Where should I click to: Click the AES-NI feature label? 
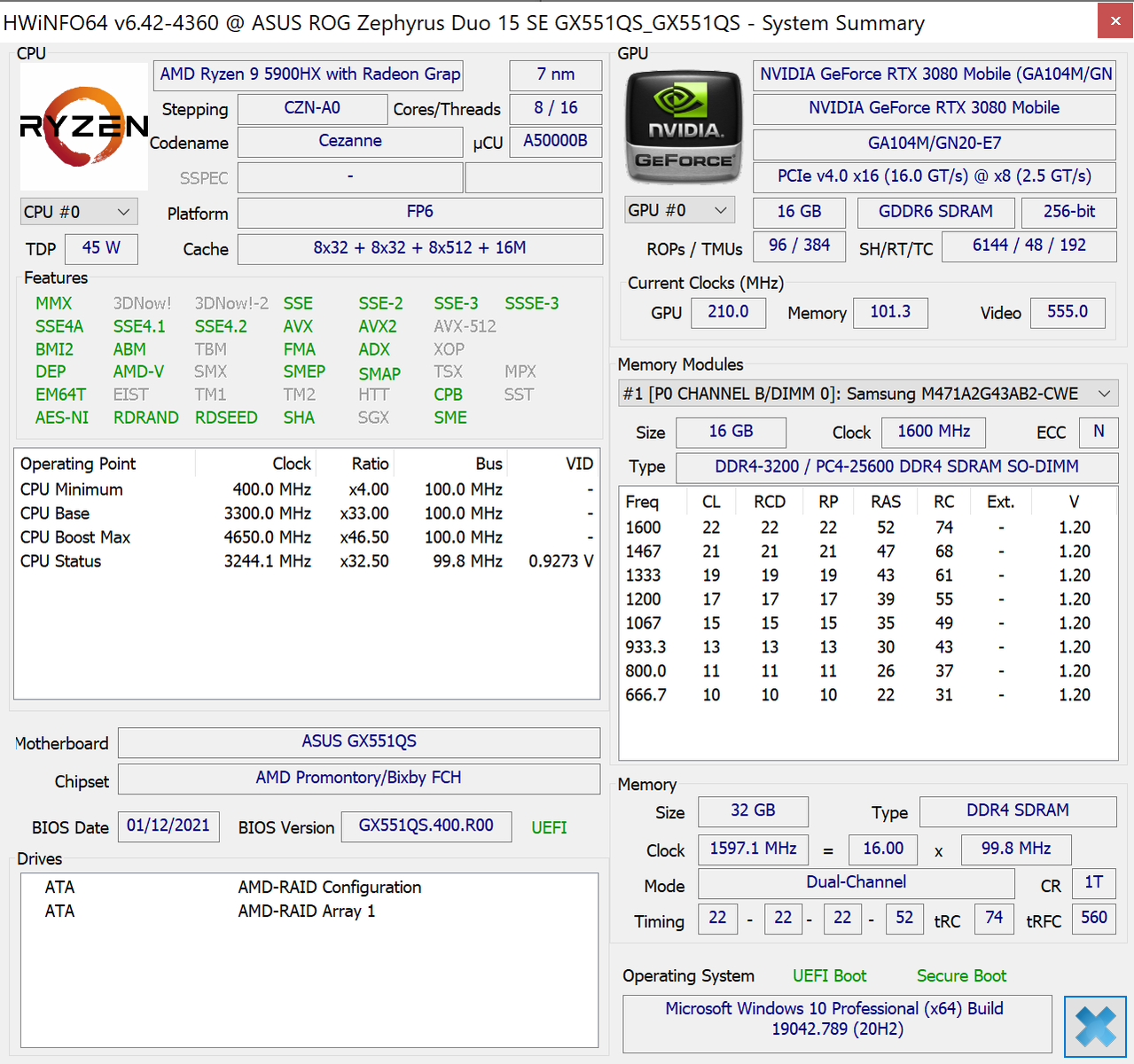pos(62,418)
